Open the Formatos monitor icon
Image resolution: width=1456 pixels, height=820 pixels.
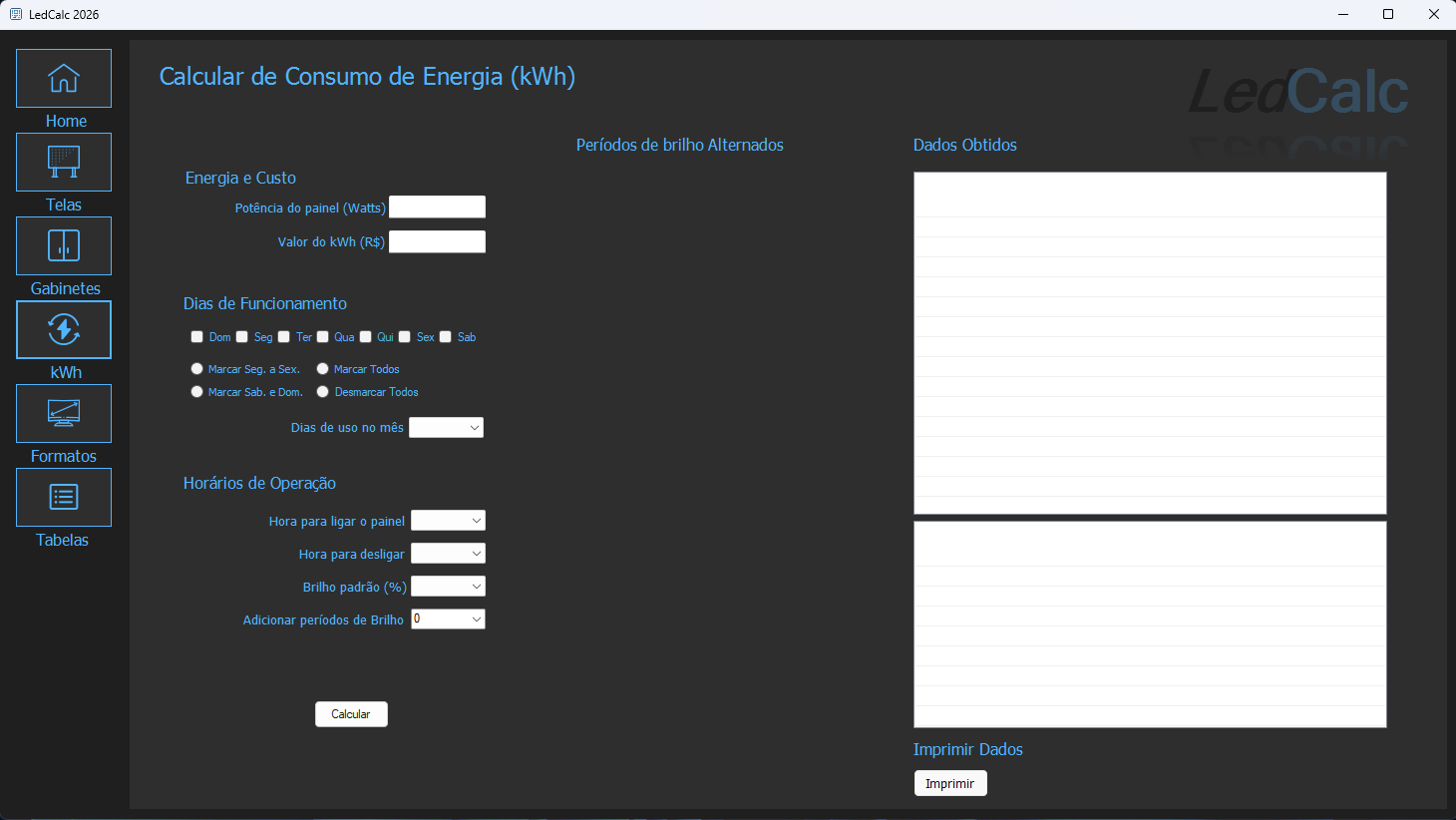pyautogui.click(x=64, y=413)
